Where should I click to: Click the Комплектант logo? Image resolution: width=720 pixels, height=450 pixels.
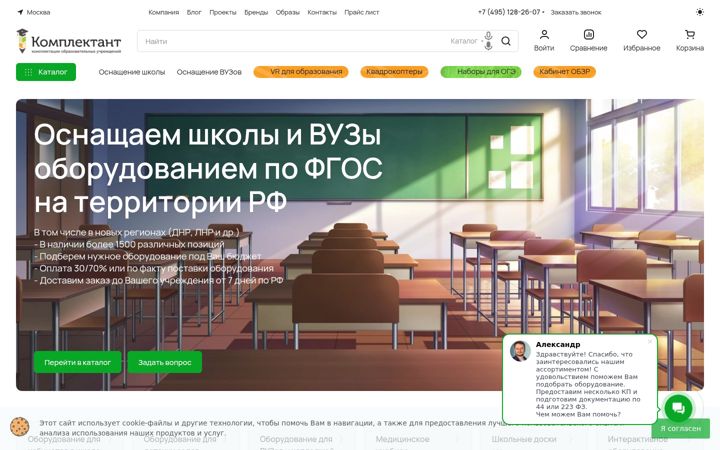point(69,41)
